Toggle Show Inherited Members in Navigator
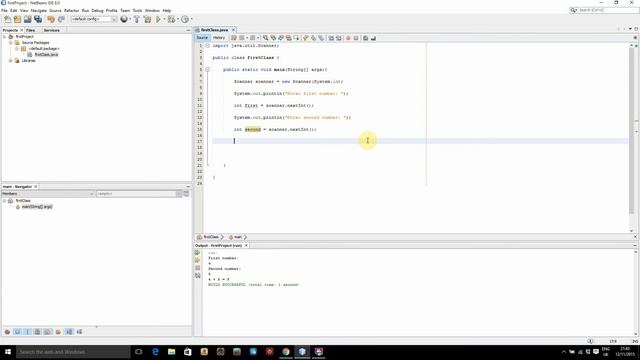Viewport: 640px width, 360px height. tap(7, 332)
